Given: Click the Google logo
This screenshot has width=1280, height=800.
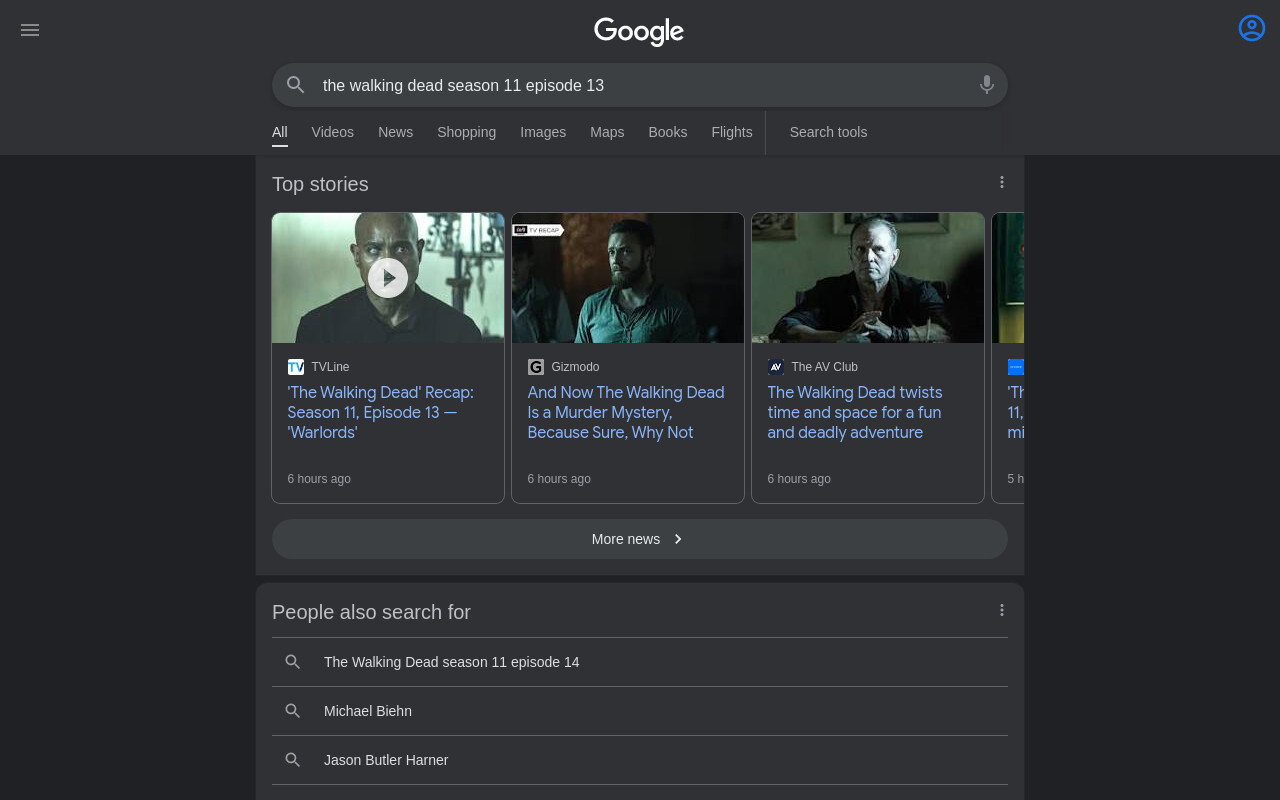Looking at the screenshot, I should point(639,31).
